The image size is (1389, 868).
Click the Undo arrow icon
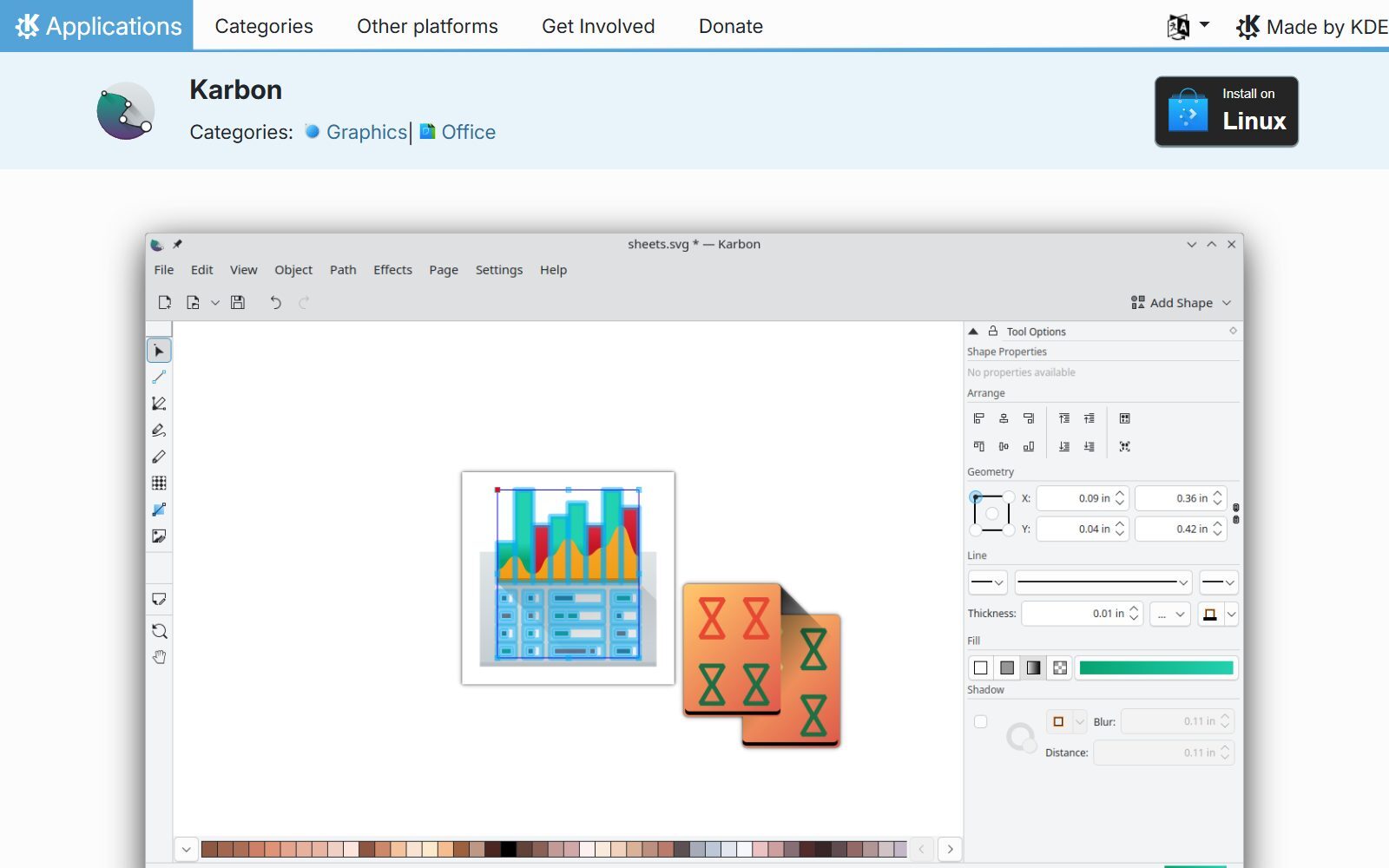275,302
